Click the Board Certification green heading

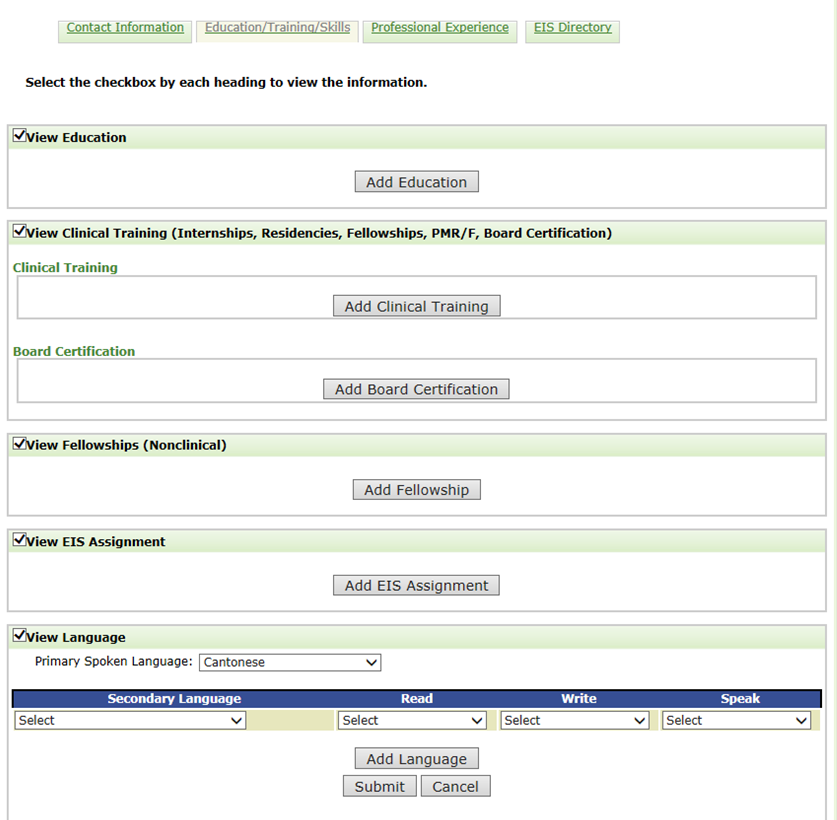click(x=74, y=351)
